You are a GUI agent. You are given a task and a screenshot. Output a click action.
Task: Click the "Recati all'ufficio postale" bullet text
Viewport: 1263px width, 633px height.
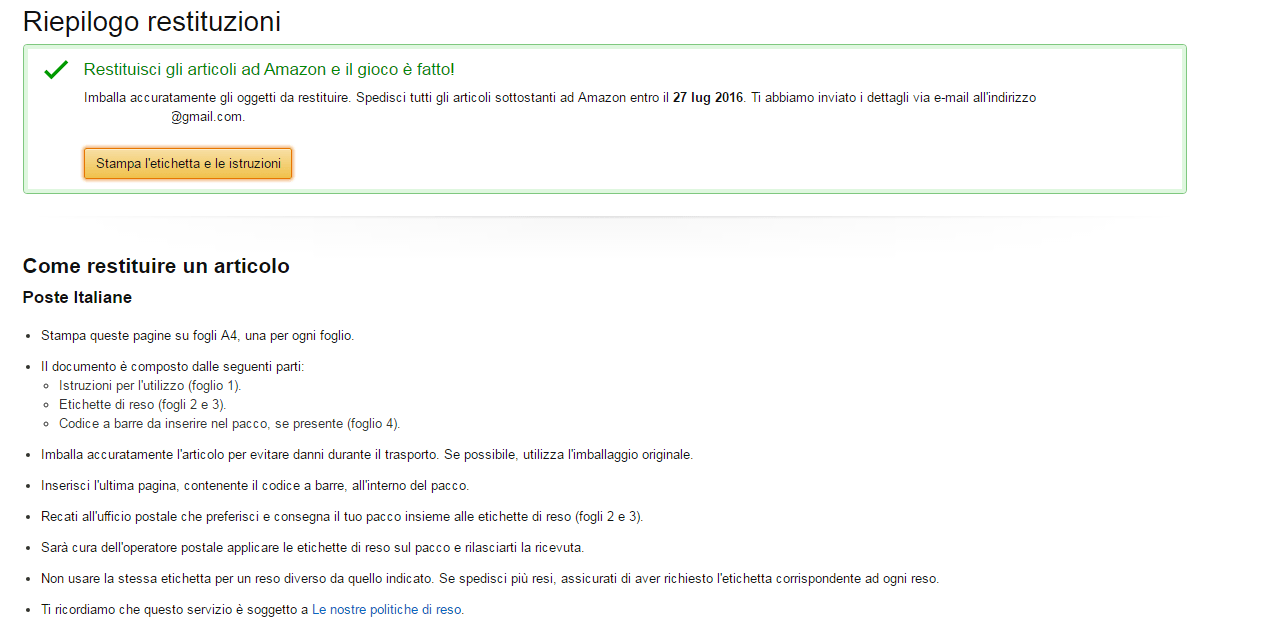pos(341,517)
